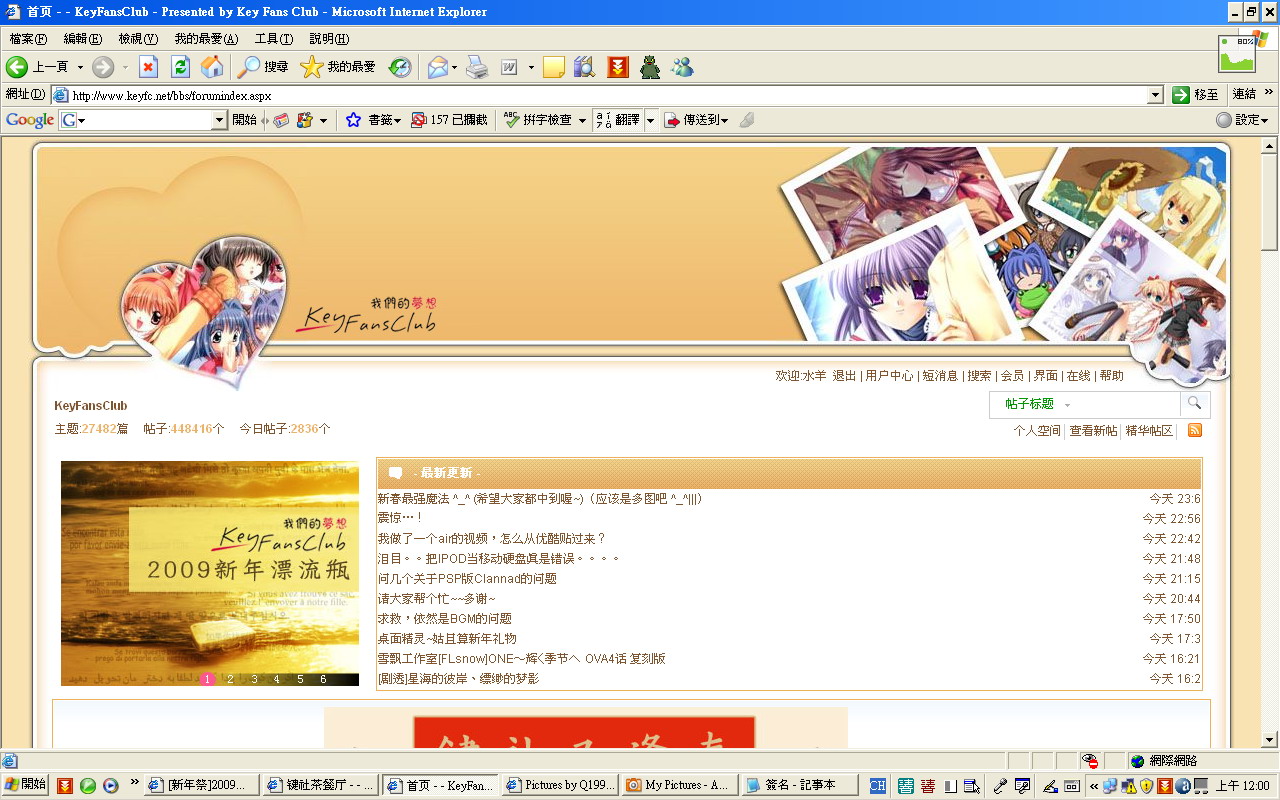This screenshot has width=1280, height=800.
Task: Open the Mail envelope icon
Action: click(x=437, y=67)
